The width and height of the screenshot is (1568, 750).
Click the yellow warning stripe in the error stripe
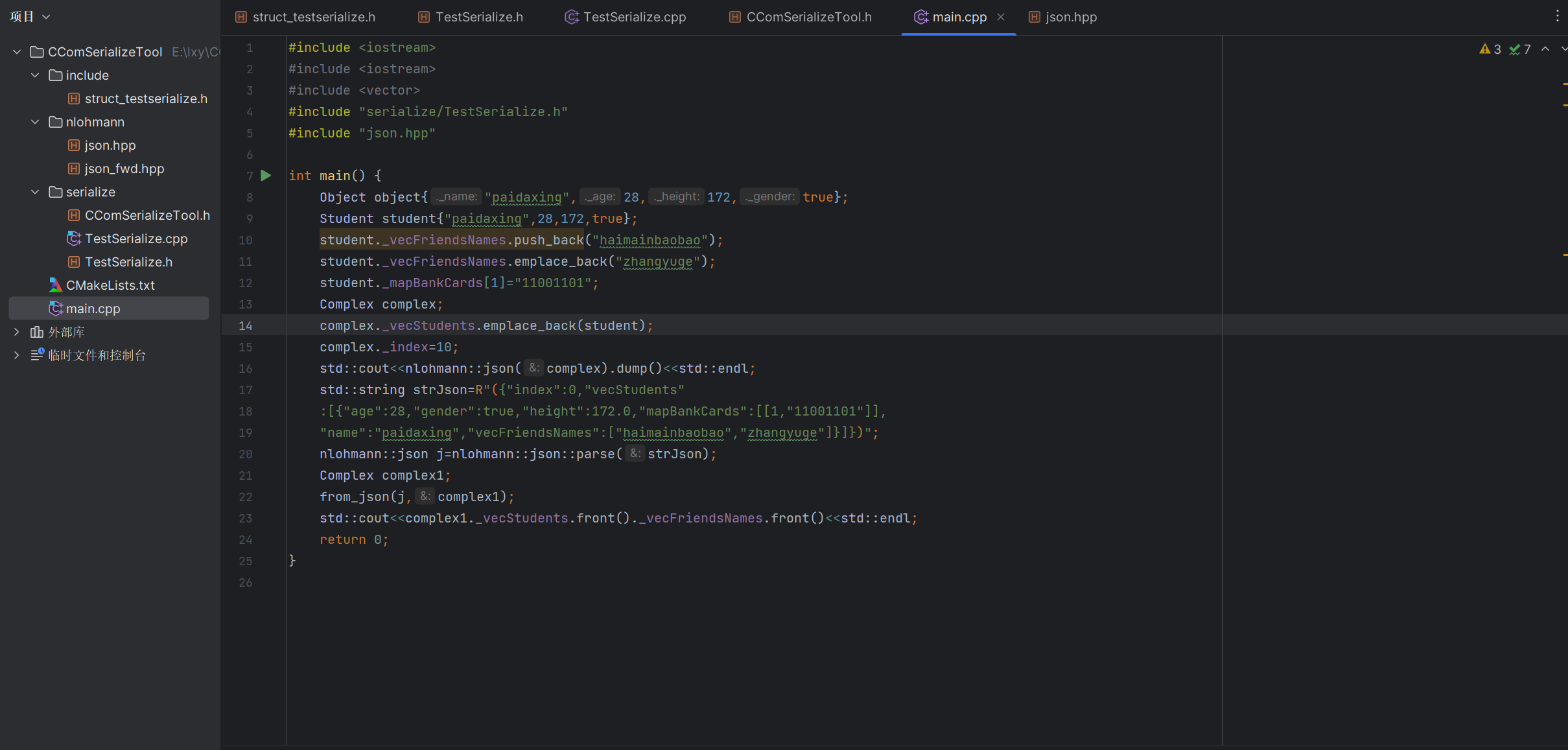[1564, 84]
